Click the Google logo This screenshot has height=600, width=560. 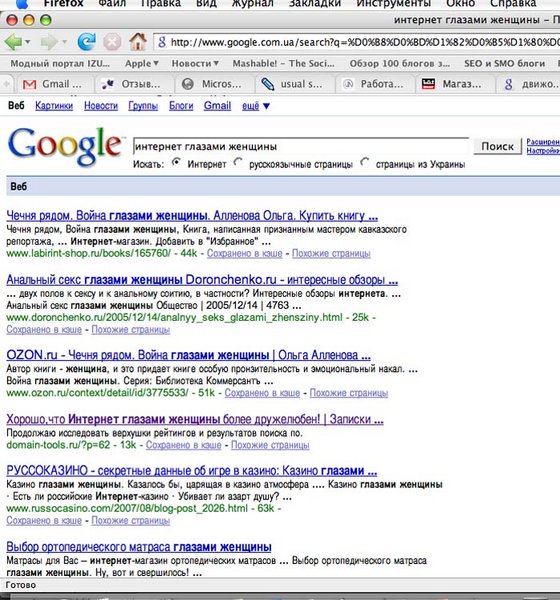tap(65, 147)
